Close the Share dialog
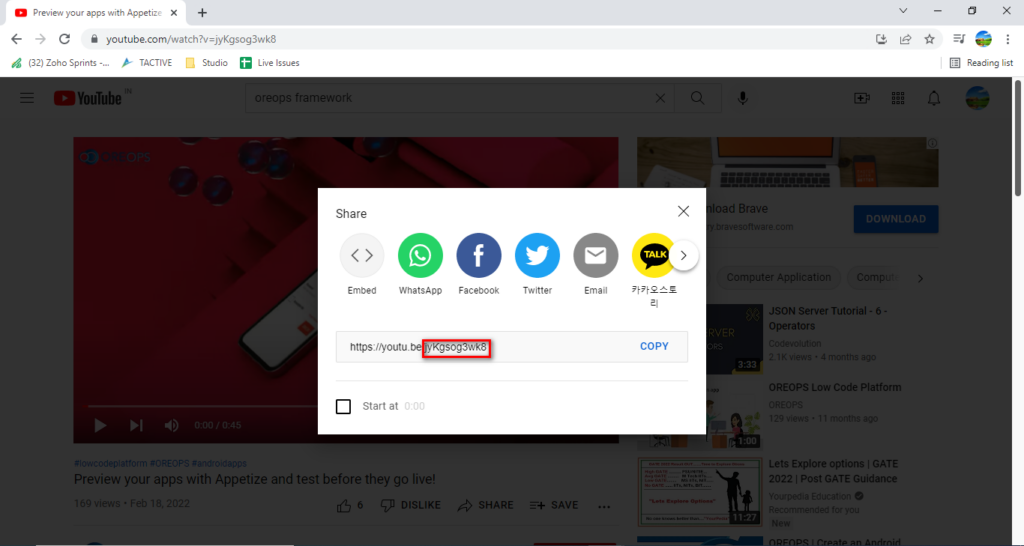The height and width of the screenshot is (546, 1024). click(683, 211)
